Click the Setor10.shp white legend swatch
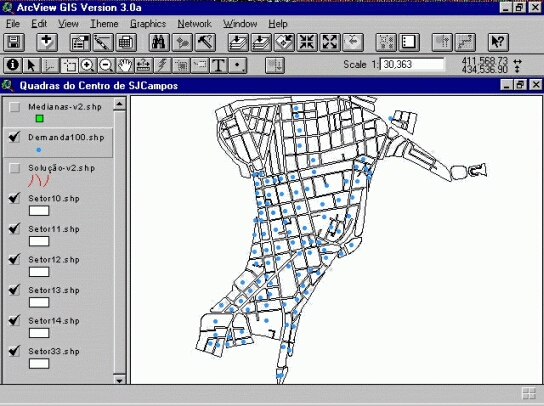The width and height of the screenshot is (544, 406). click(39, 211)
